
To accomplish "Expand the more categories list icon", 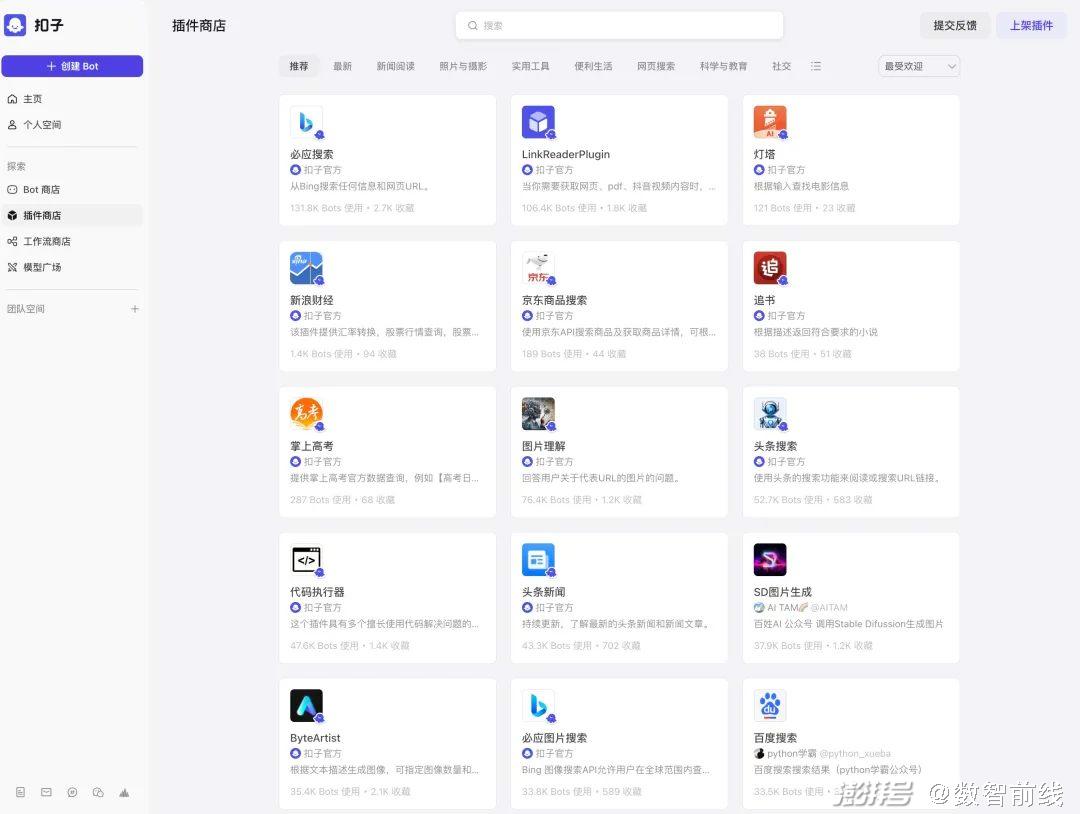I will click(816, 66).
